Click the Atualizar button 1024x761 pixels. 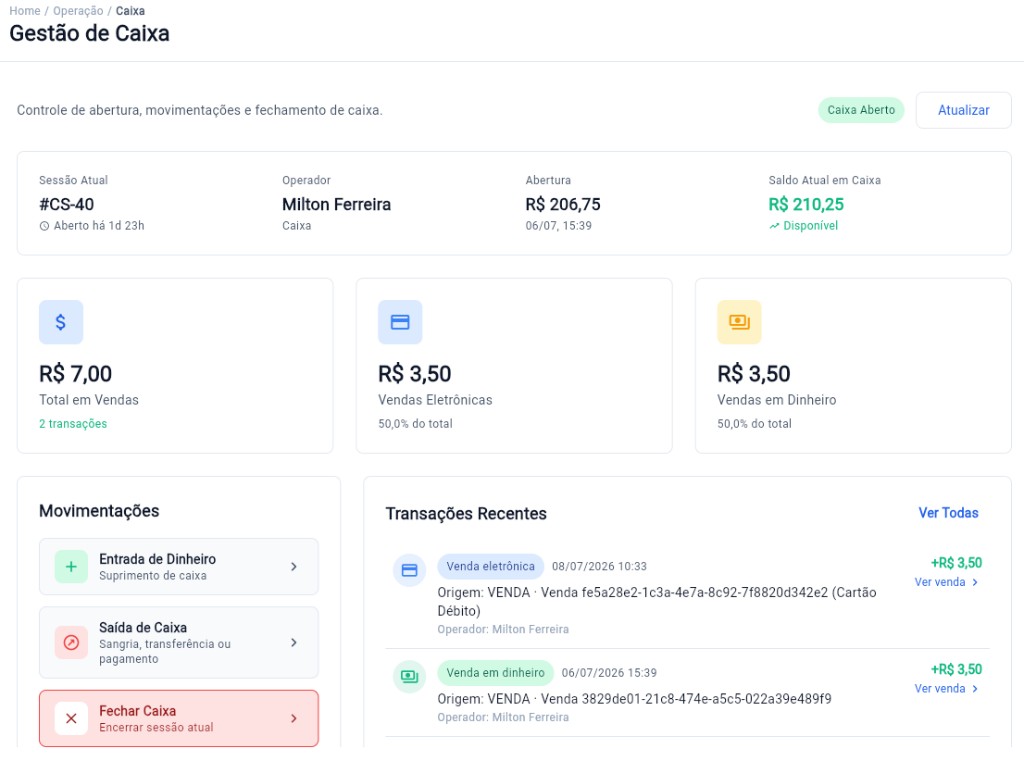click(x=963, y=110)
